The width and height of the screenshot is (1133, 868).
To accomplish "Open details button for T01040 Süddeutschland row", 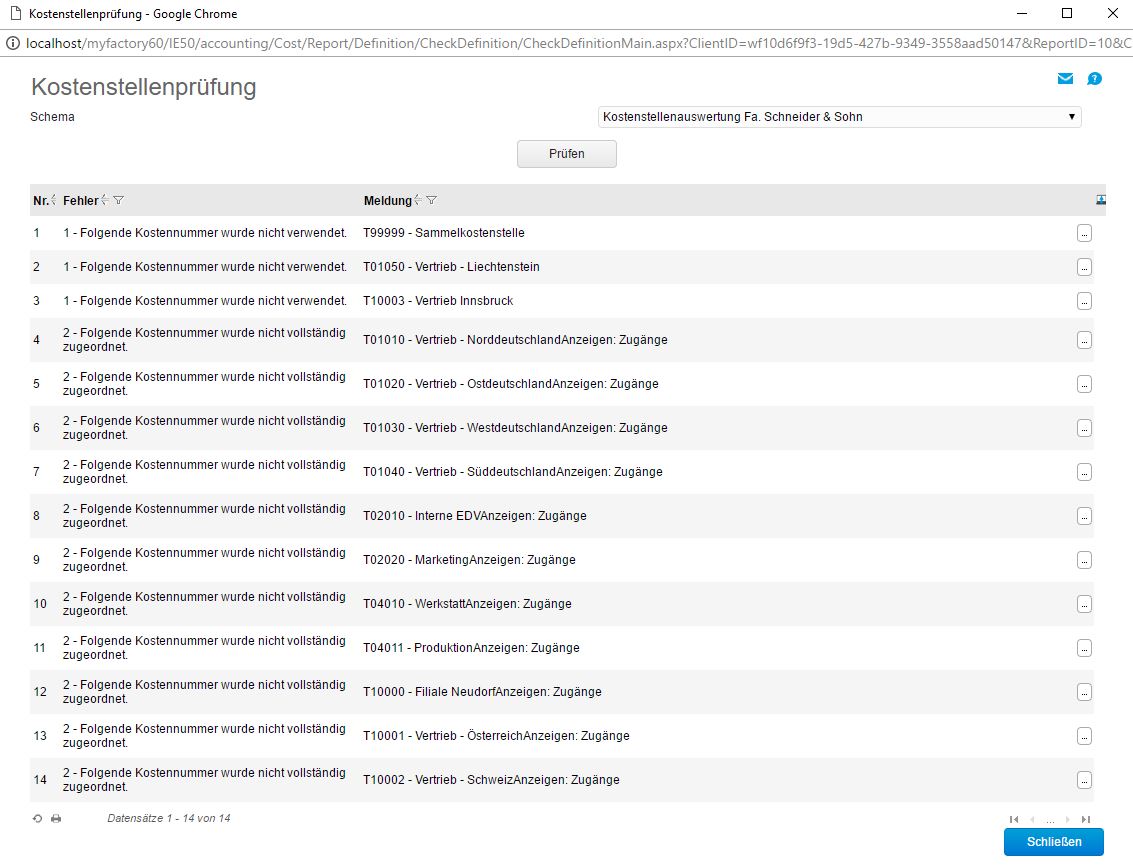I will [1084, 472].
